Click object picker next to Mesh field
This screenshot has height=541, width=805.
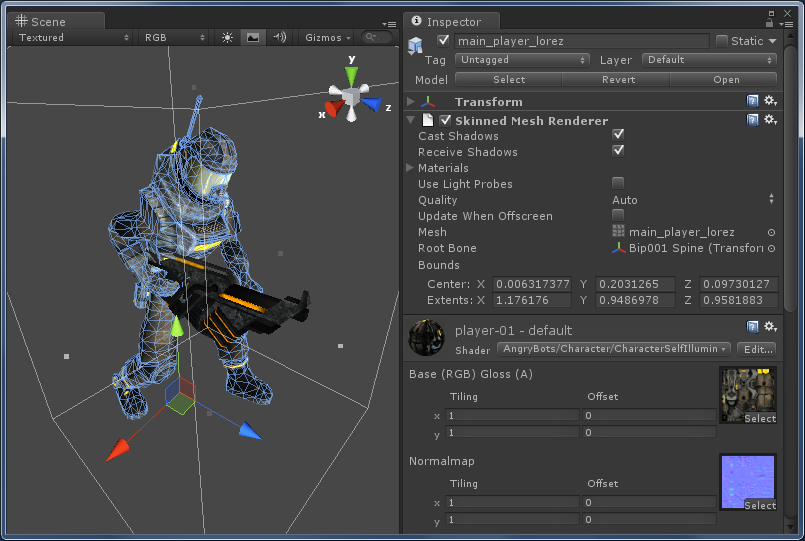coord(771,232)
